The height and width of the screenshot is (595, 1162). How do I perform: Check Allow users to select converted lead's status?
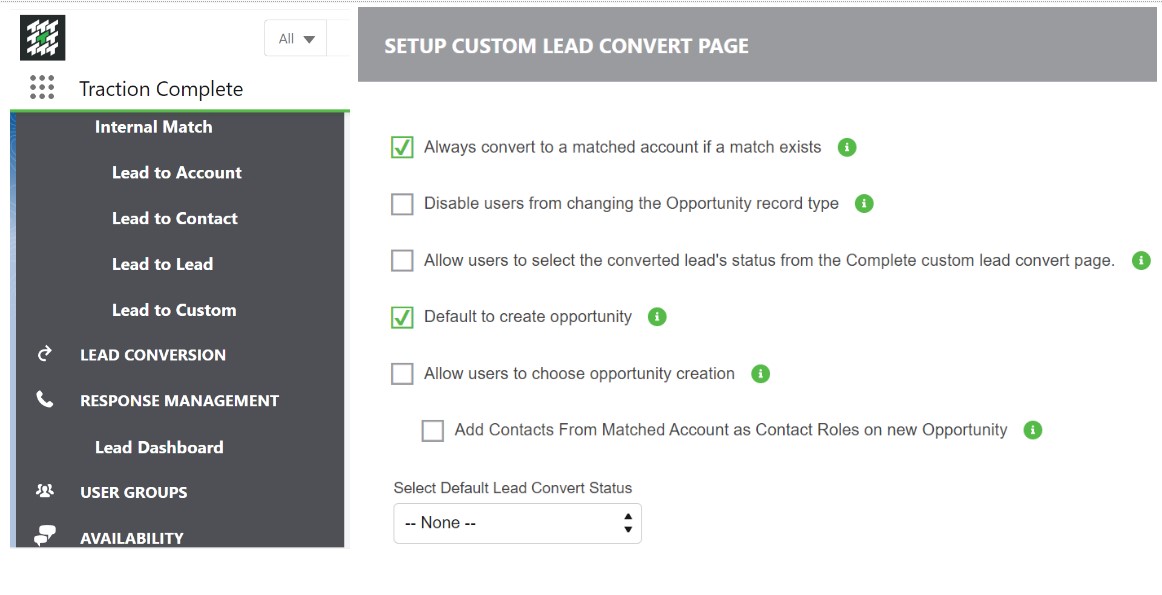pyautogui.click(x=402, y=260)
